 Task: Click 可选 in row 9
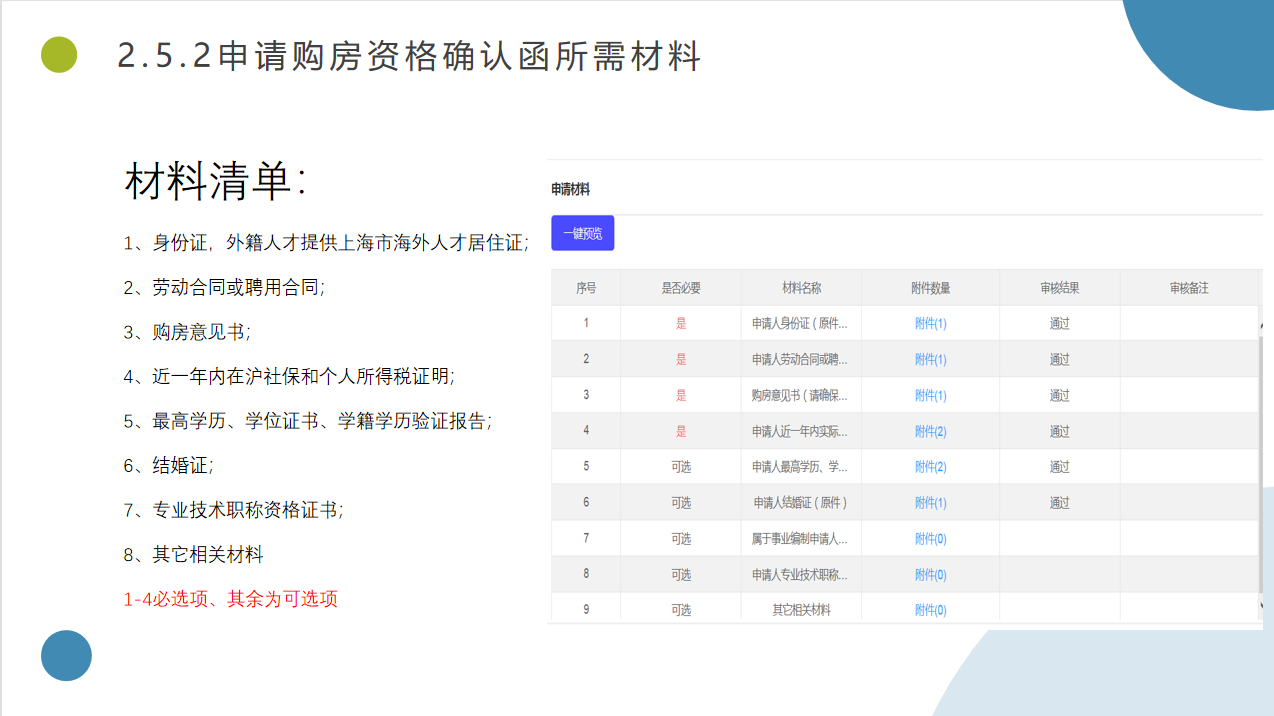click(x=681, y=610)
